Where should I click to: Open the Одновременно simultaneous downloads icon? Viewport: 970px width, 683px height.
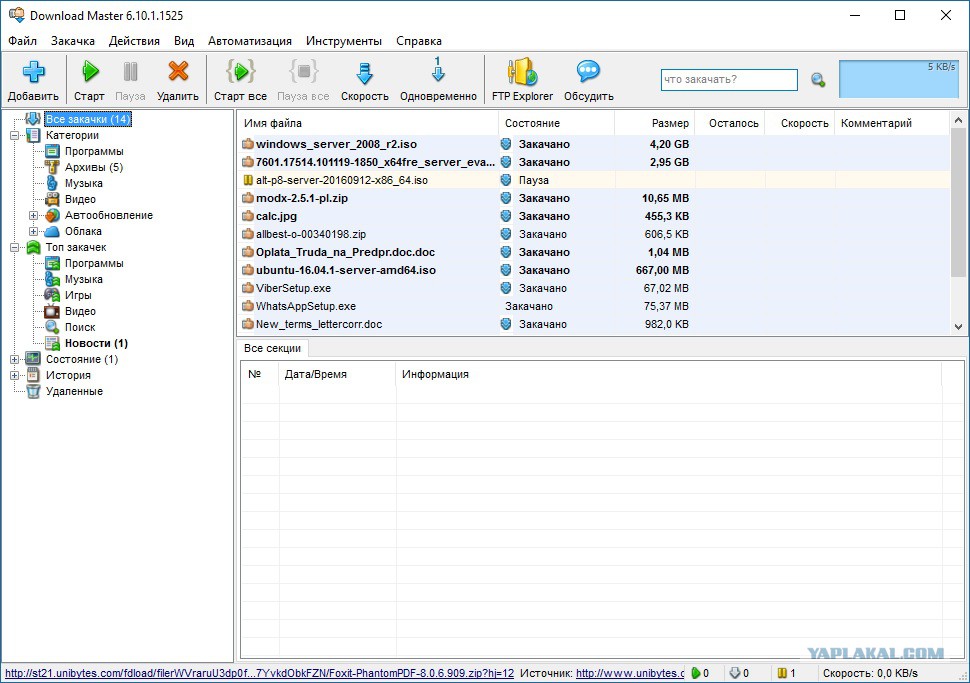[438, 70]
